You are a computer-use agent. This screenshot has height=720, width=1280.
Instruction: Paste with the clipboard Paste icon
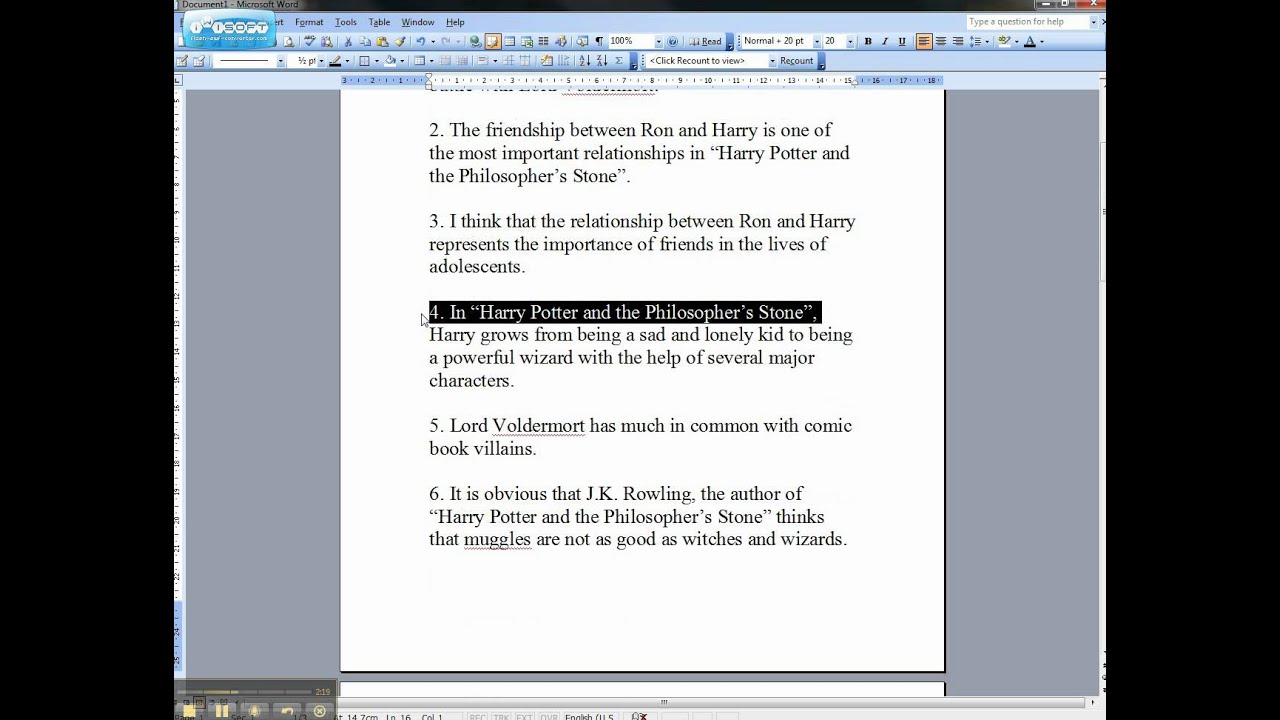click(x=382, y=41)
